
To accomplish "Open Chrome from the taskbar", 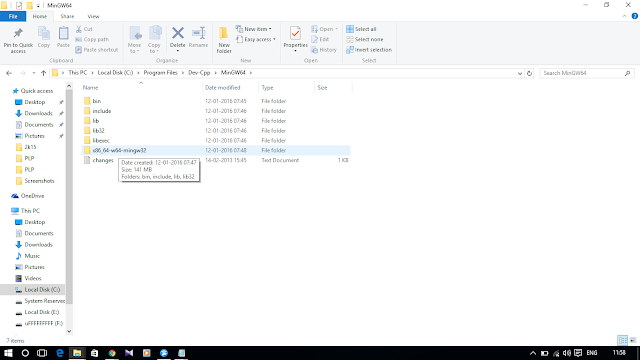I will (112, 353).
